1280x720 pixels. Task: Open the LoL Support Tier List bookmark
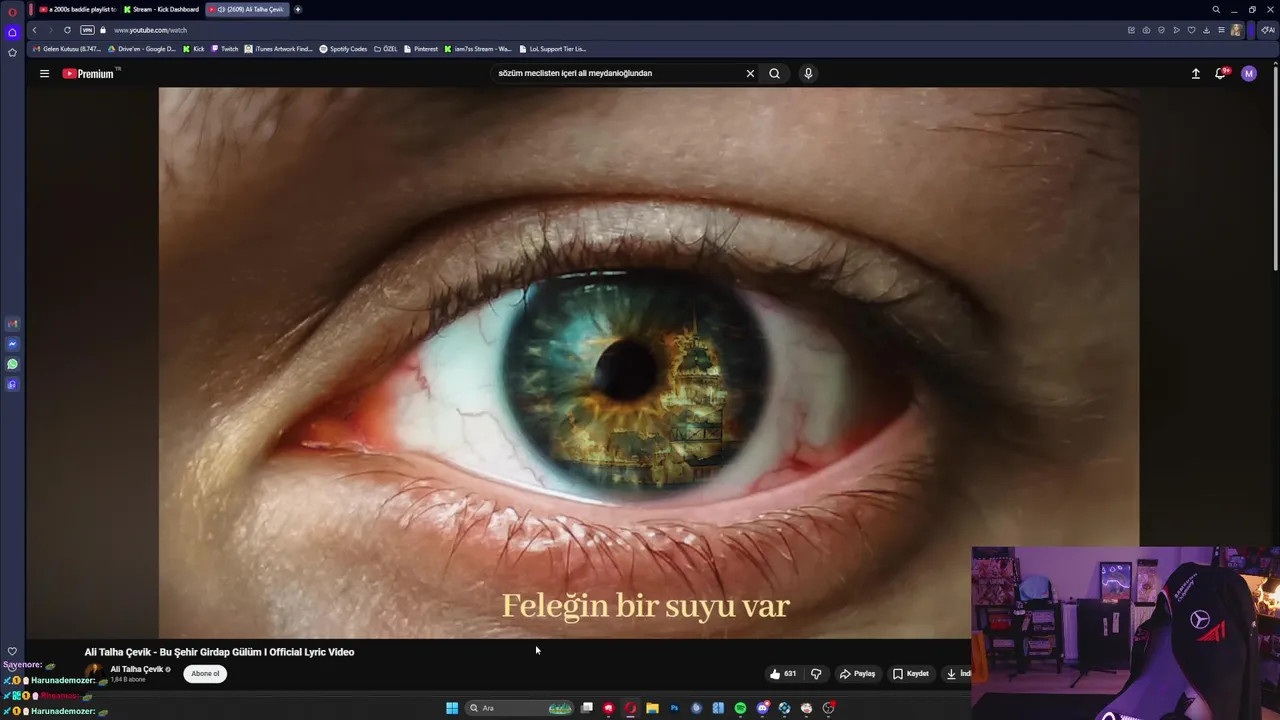pos(552,49)
